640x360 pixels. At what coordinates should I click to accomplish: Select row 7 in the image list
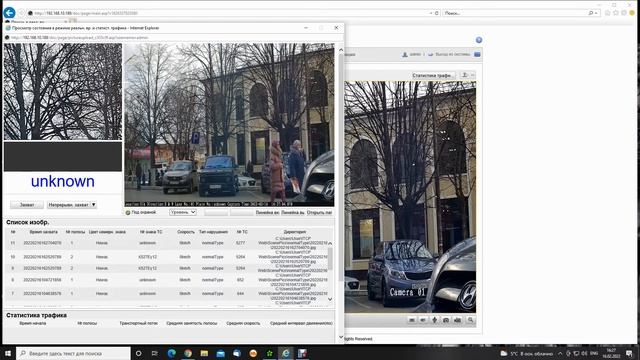pyautogui.click(x=168, y=293)
